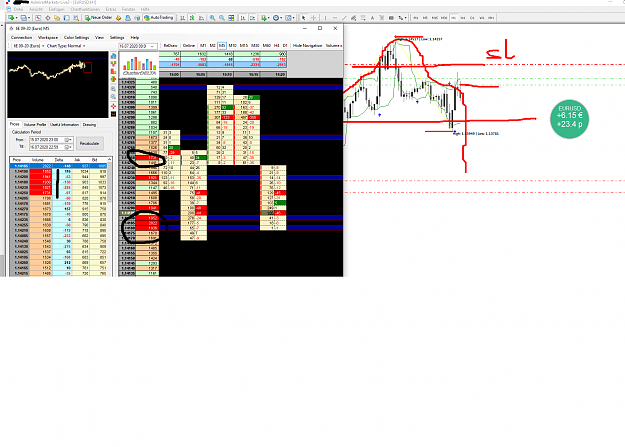625x447 pixels.
Task: Click the price table scrollbar up arrow
Action: tap(110, 160)
